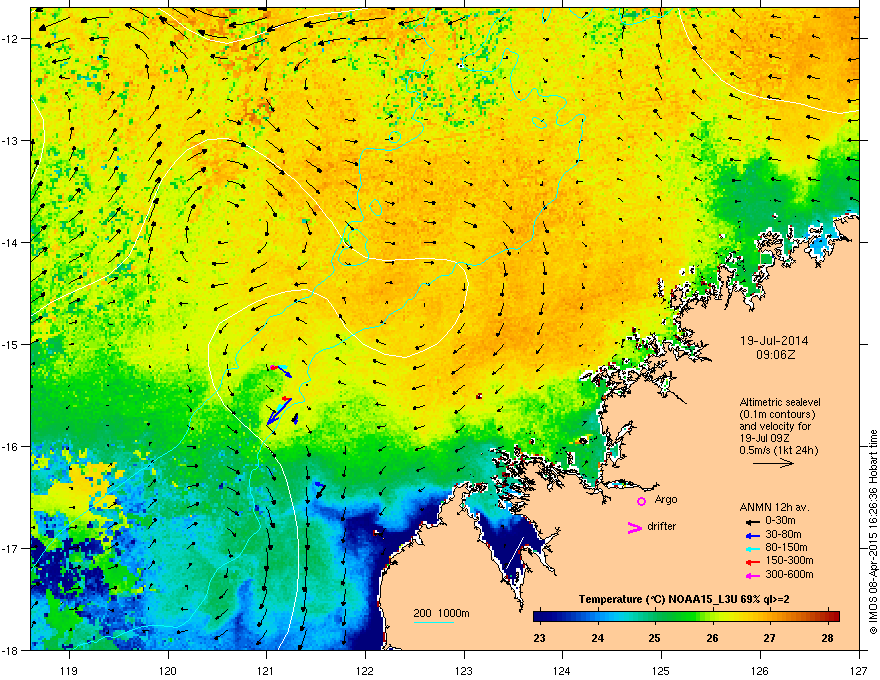Click the 'Altimetric sealevel' caption
Screen dimensions: 880x680
pyautogui.click(x=780, y=402)
